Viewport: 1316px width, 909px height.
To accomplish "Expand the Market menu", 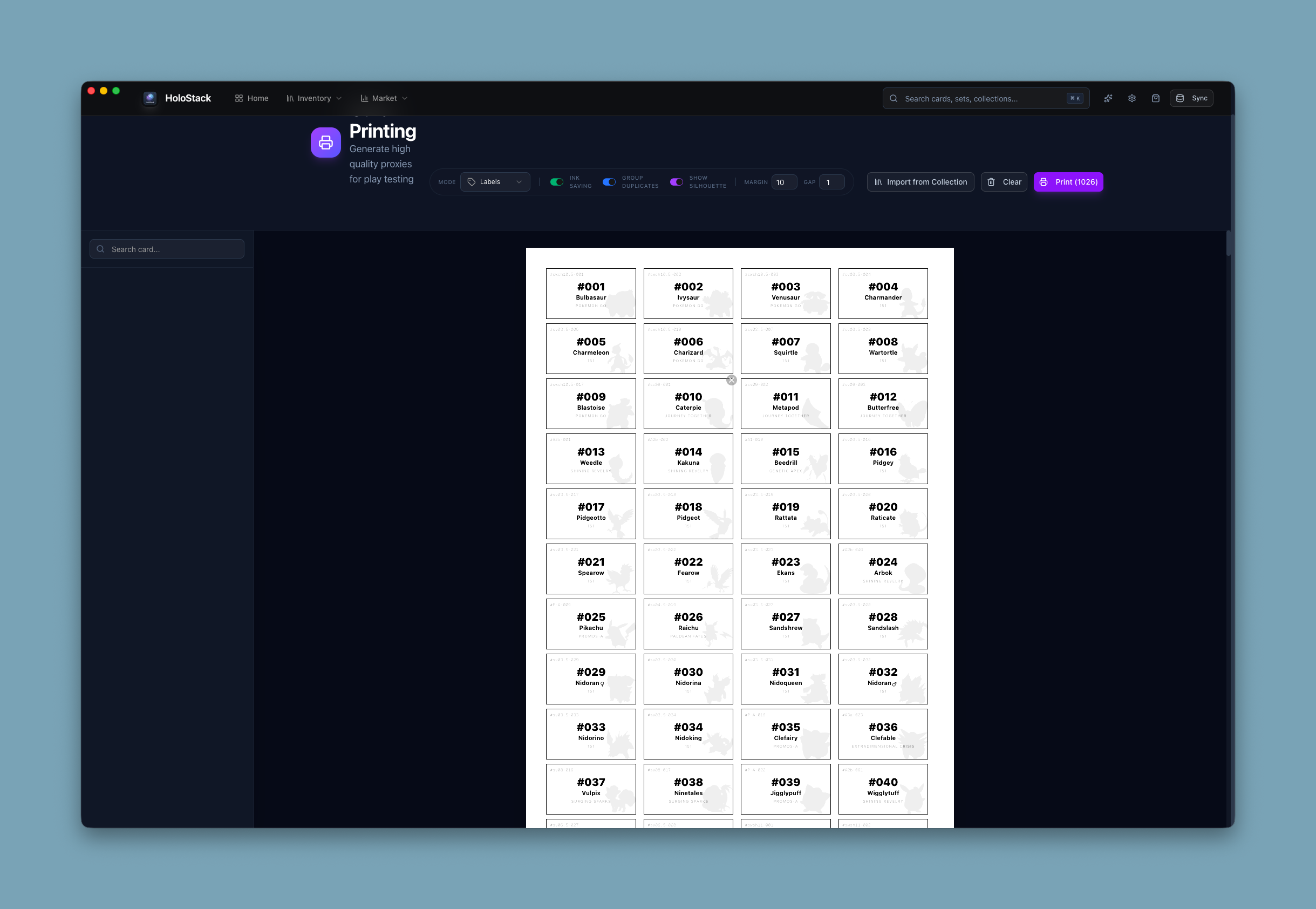I will click(x=384, y=99).
